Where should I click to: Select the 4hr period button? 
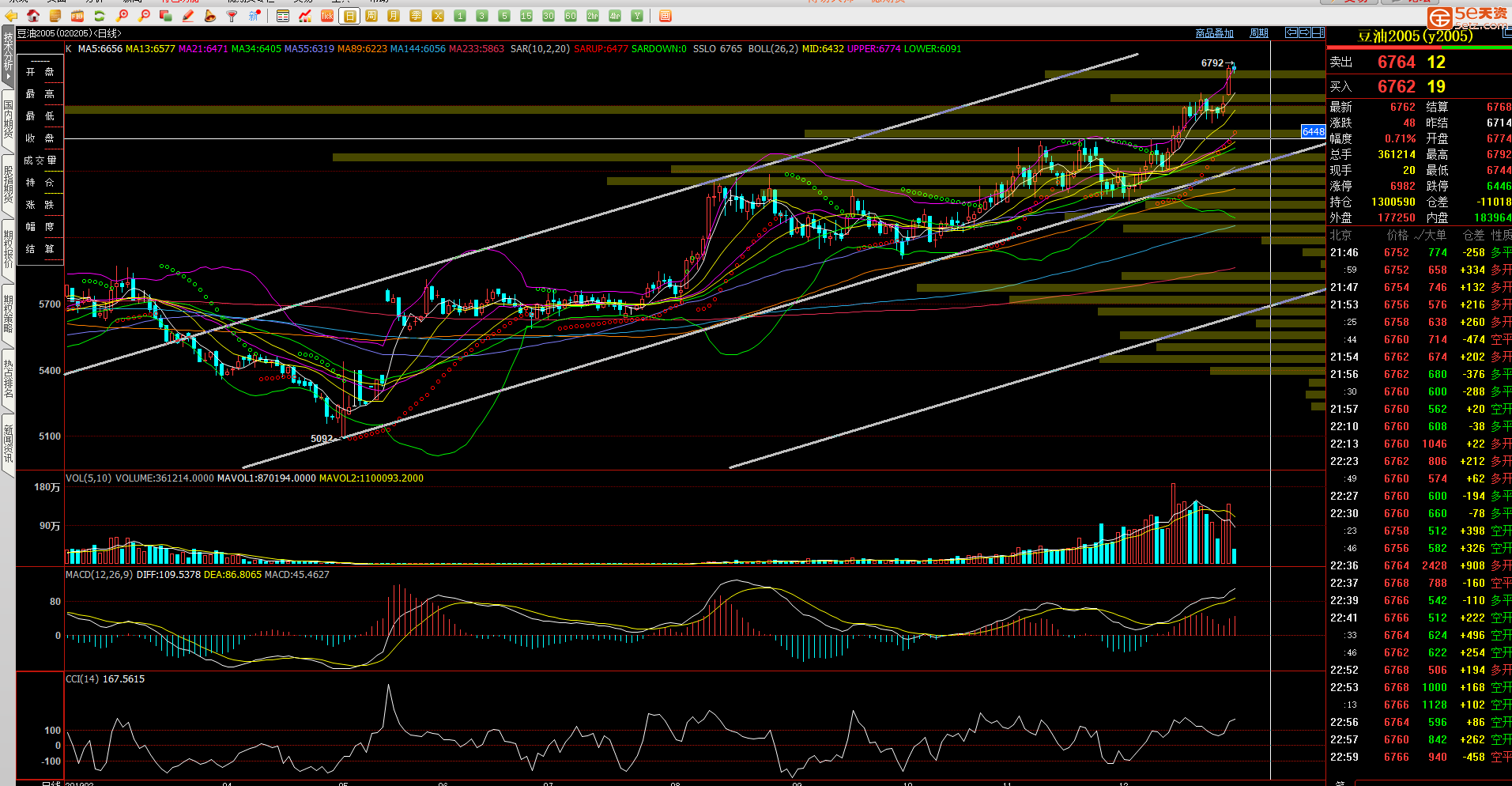615,16
